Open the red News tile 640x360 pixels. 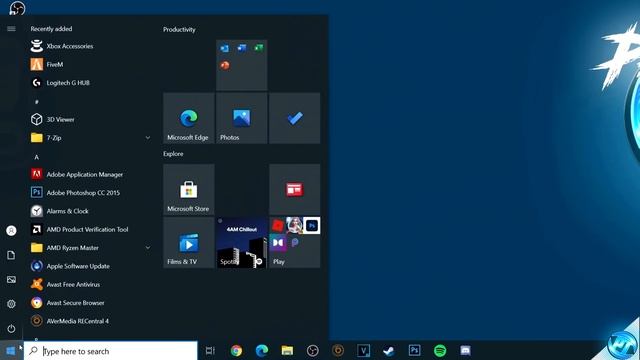click(x=295, y=189)
